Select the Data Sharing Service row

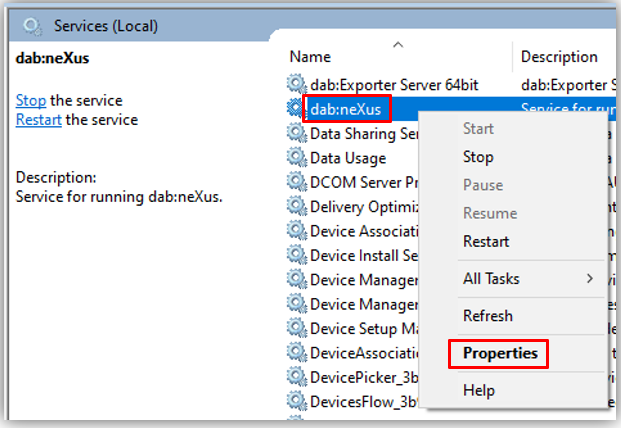[364, 133]
